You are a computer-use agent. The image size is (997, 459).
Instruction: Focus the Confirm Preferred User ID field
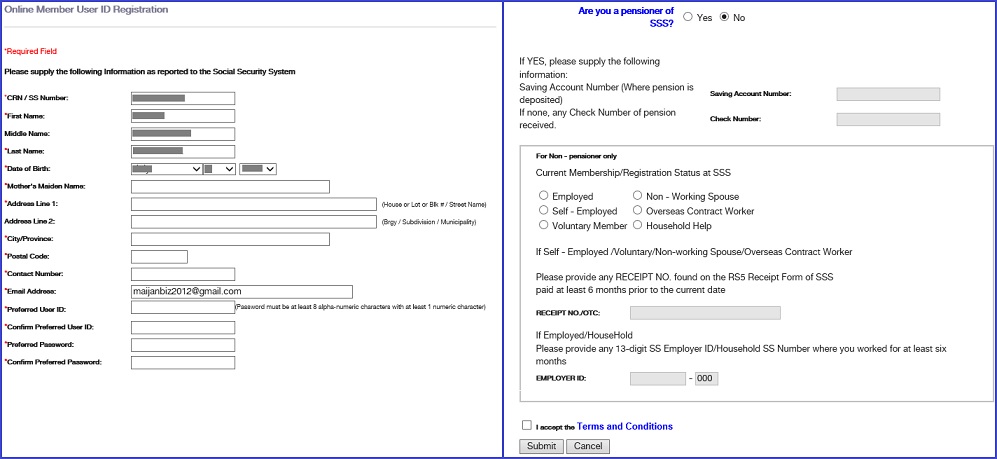point(183,327)
